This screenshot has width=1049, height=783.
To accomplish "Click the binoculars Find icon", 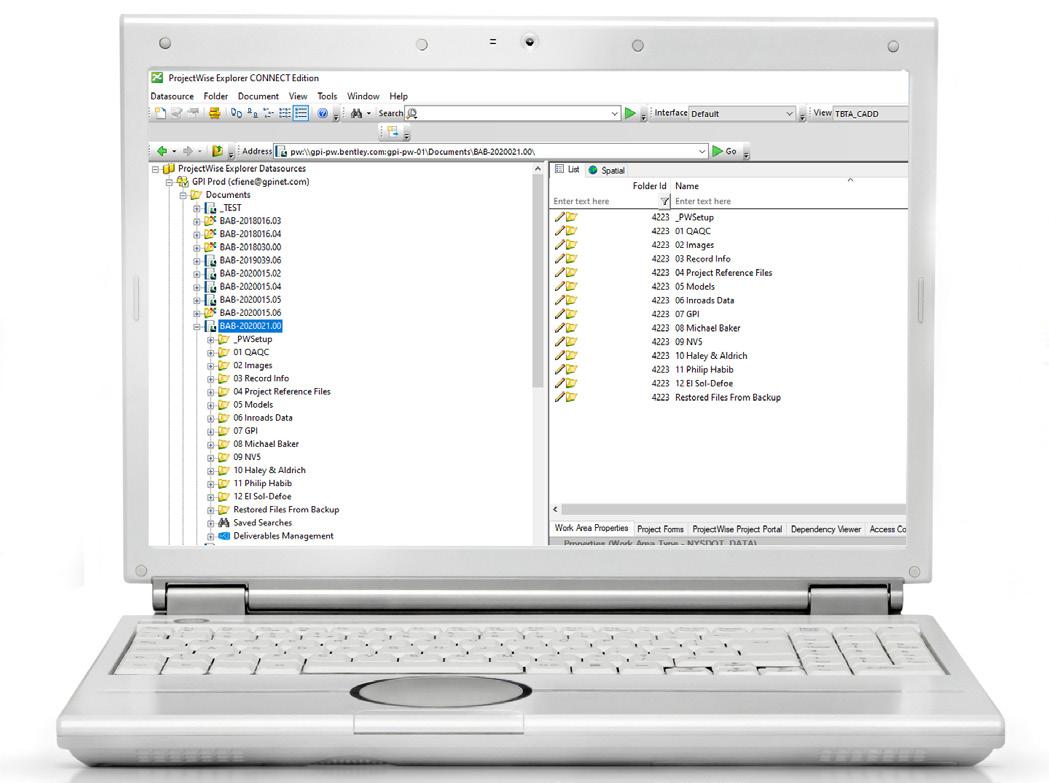I will pyautogui.click(x=356, y=113).
